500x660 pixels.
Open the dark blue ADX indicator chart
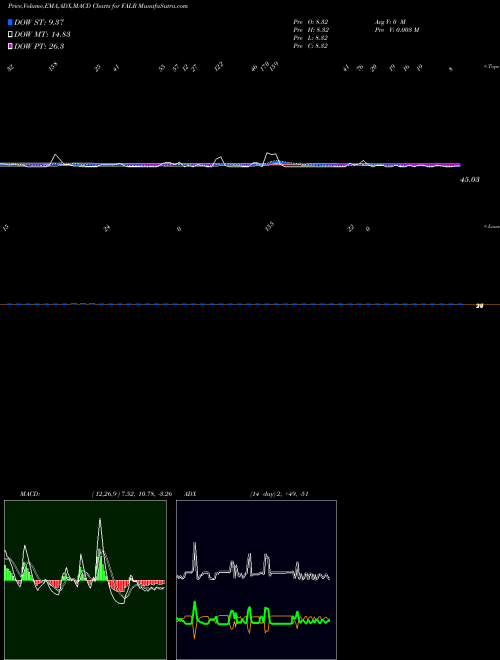[x=256, y=580]
